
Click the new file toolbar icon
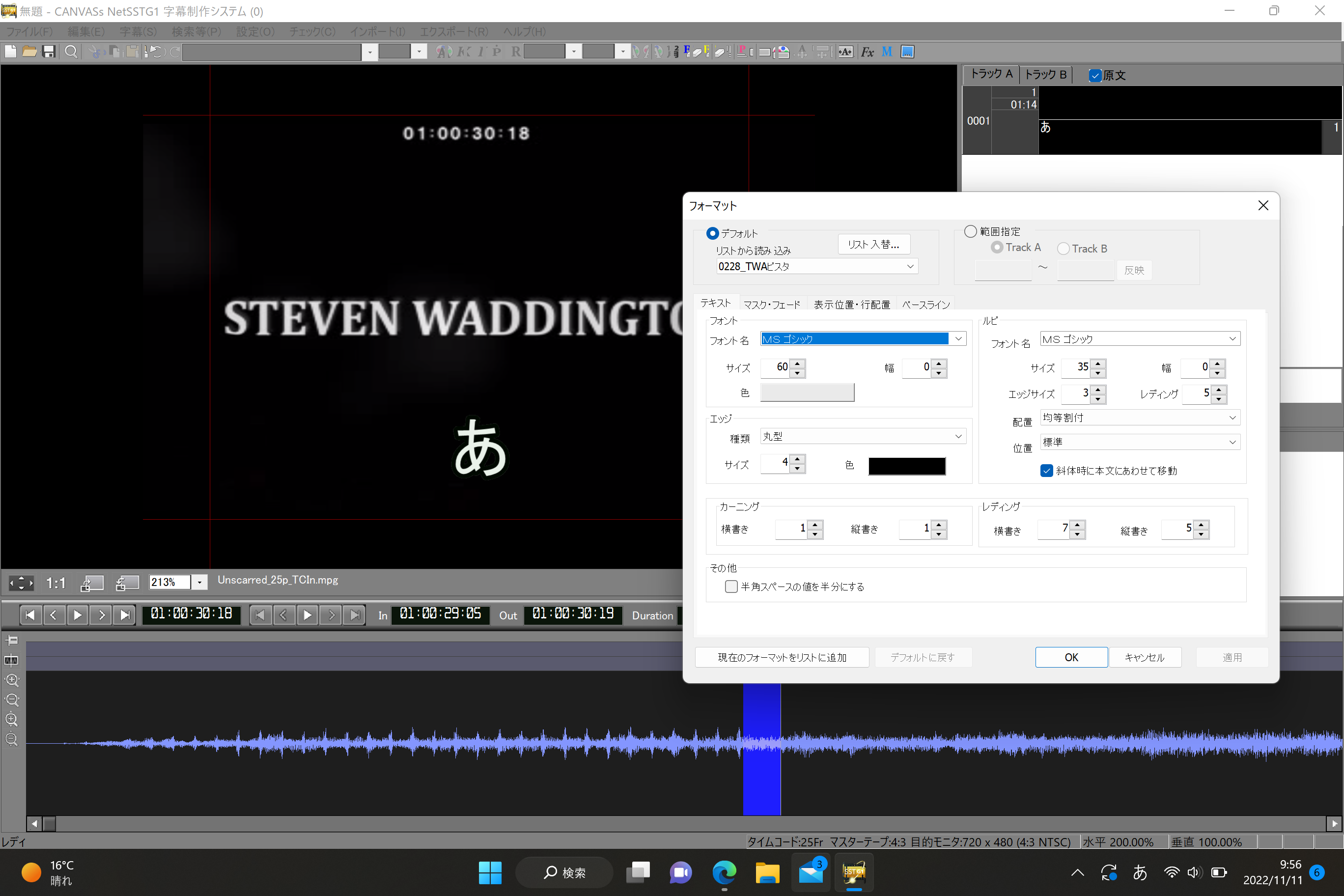pyautogui.click(x=10, y=52)
